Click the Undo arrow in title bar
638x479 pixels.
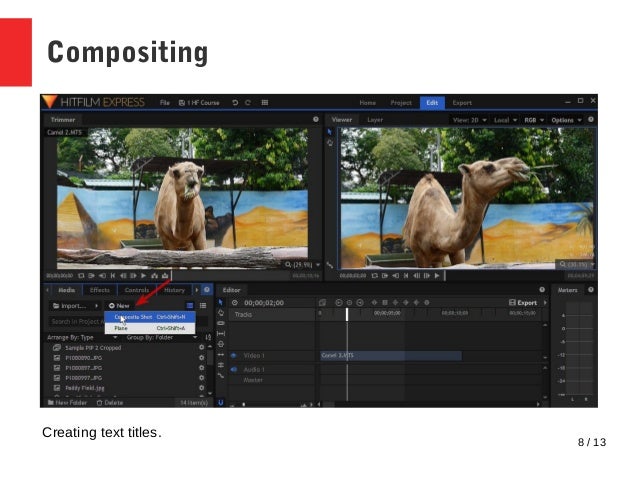click(235, 103)
